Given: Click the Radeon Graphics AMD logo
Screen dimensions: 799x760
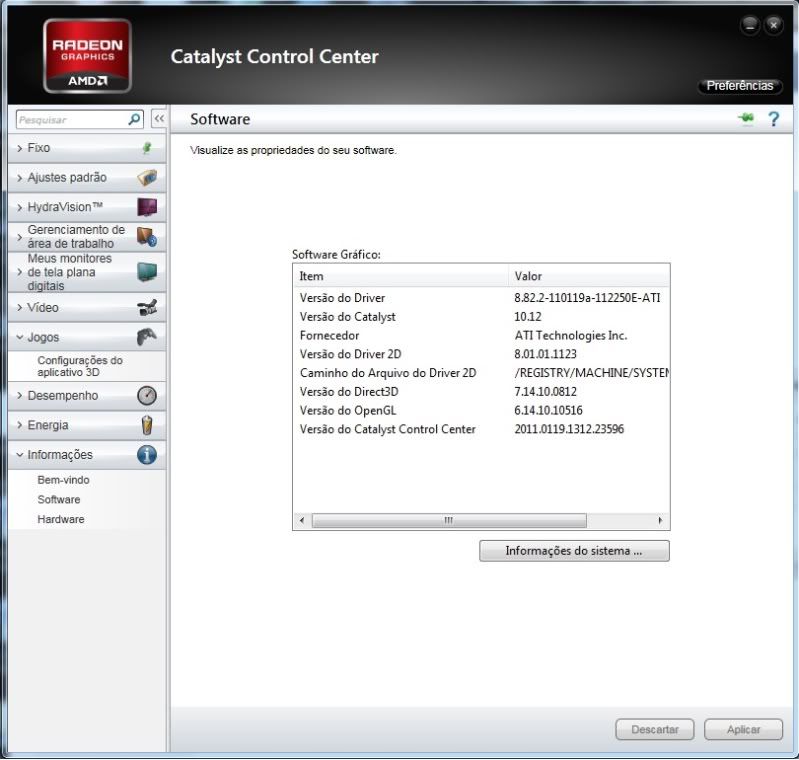Looking at the screenshot, I should [88, 56].
